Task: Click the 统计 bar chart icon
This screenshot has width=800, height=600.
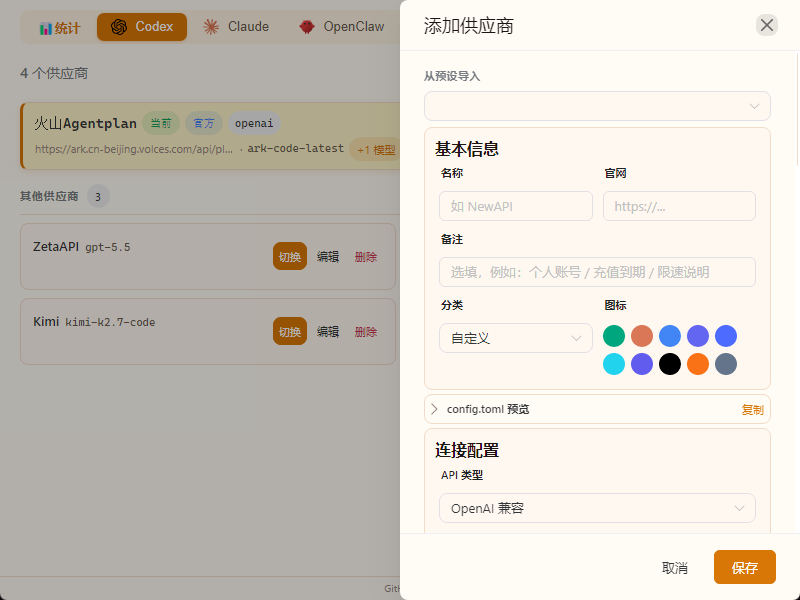Action: 46,29
